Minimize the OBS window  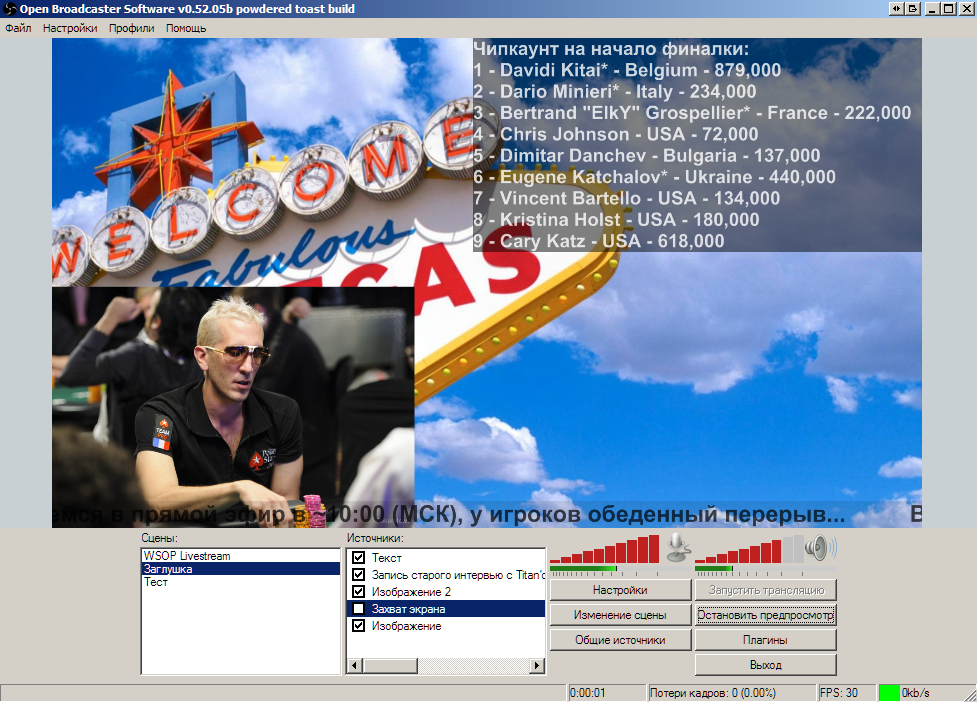click(932, 9)
